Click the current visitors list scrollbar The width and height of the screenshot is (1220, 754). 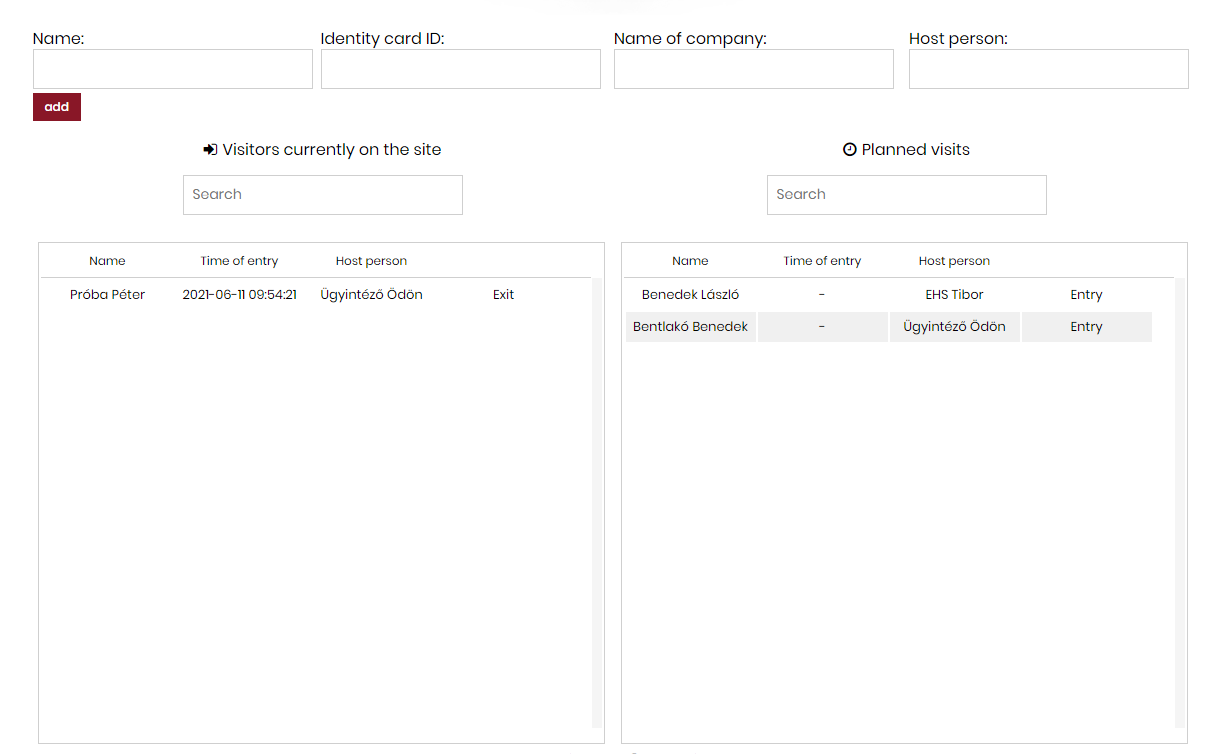[597, 500]
